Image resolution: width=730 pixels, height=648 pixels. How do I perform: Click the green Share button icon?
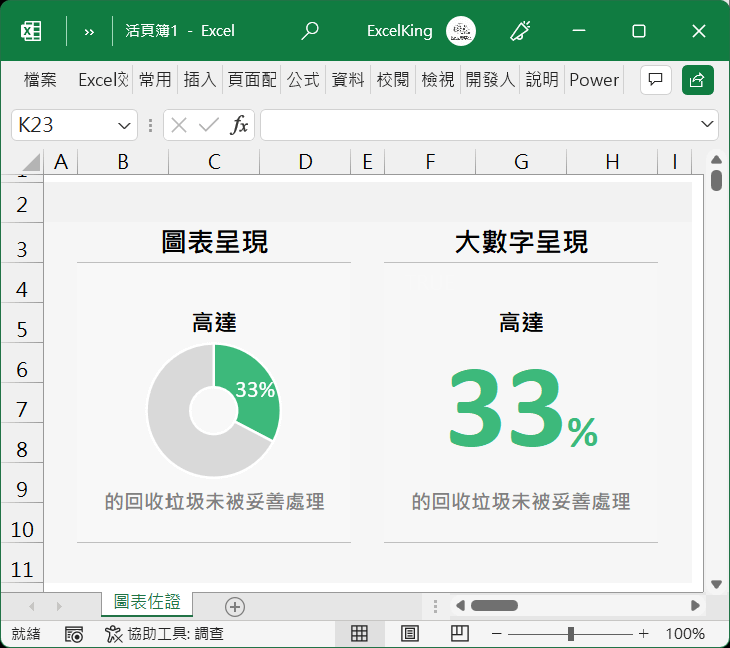[698, 80]
